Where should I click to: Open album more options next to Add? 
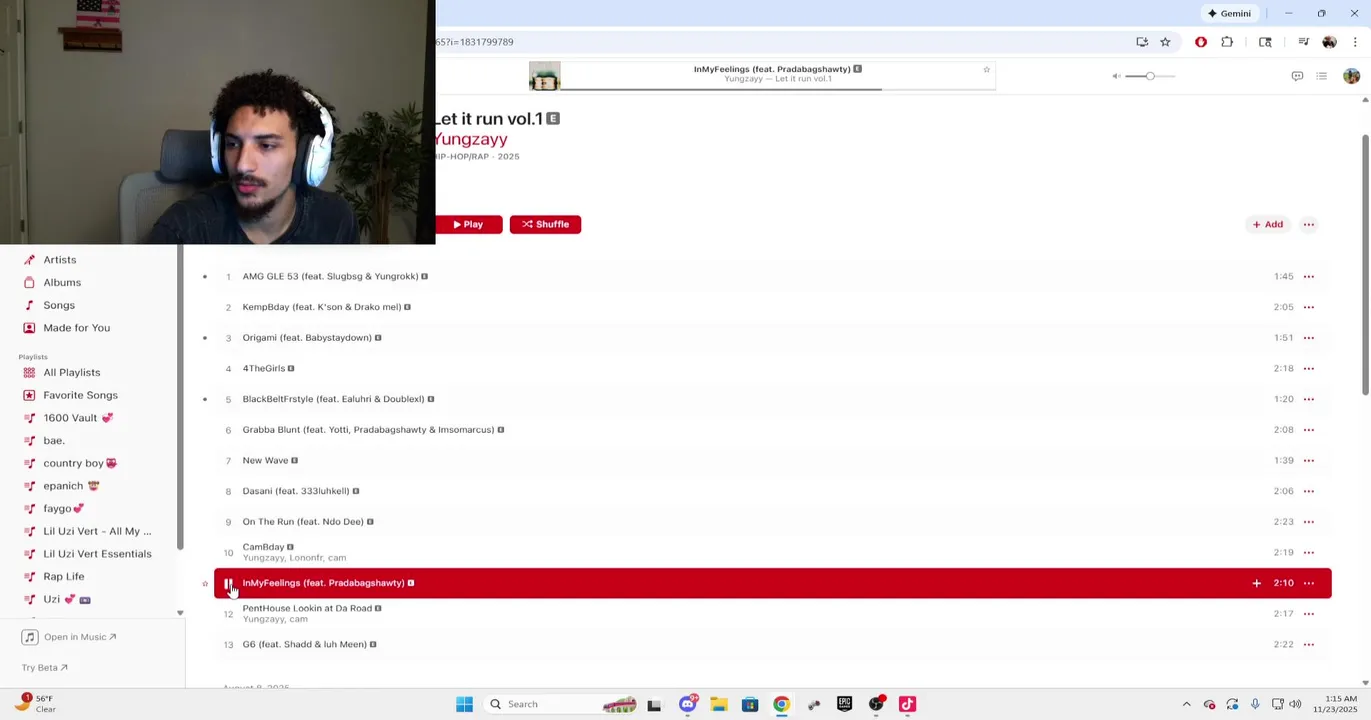pyautogui.click(x=1308, y=224)
